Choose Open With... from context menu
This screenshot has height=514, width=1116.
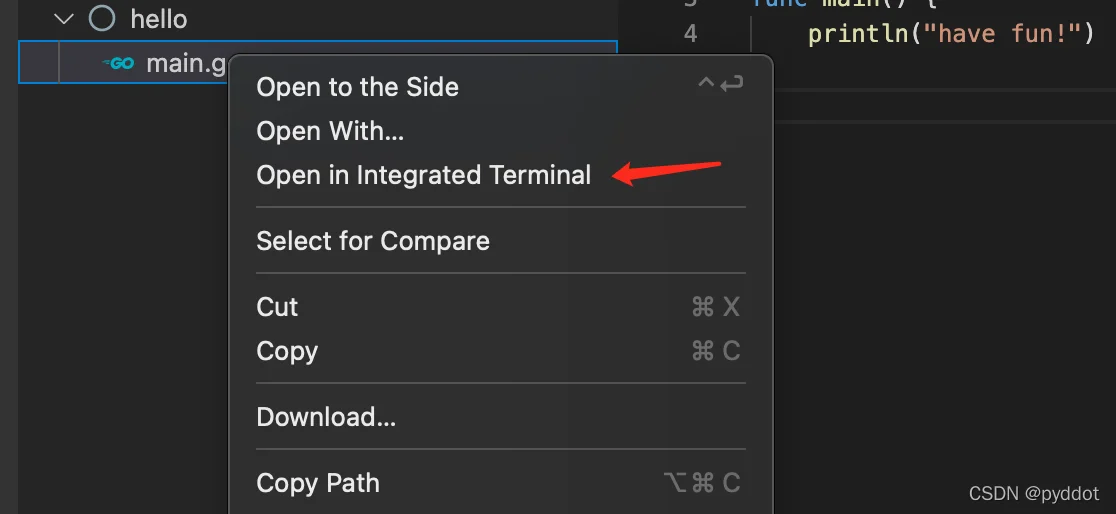[x=330, y=131]
